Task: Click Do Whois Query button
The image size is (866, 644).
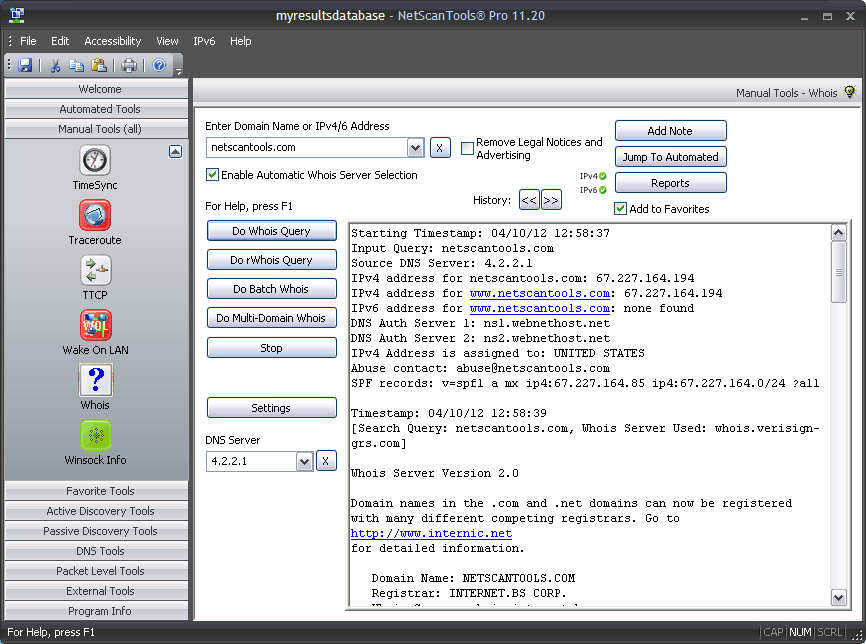Action: [271, 231]
